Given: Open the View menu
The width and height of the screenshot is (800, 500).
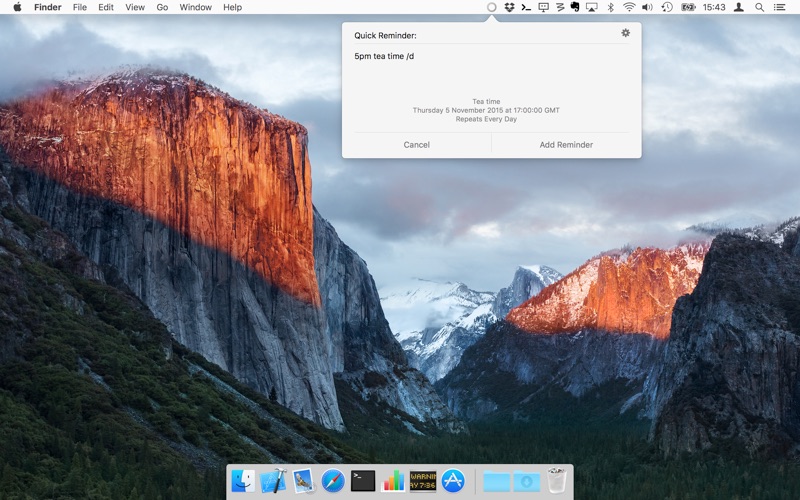Looking at the screenshot, I should (135, 7).
